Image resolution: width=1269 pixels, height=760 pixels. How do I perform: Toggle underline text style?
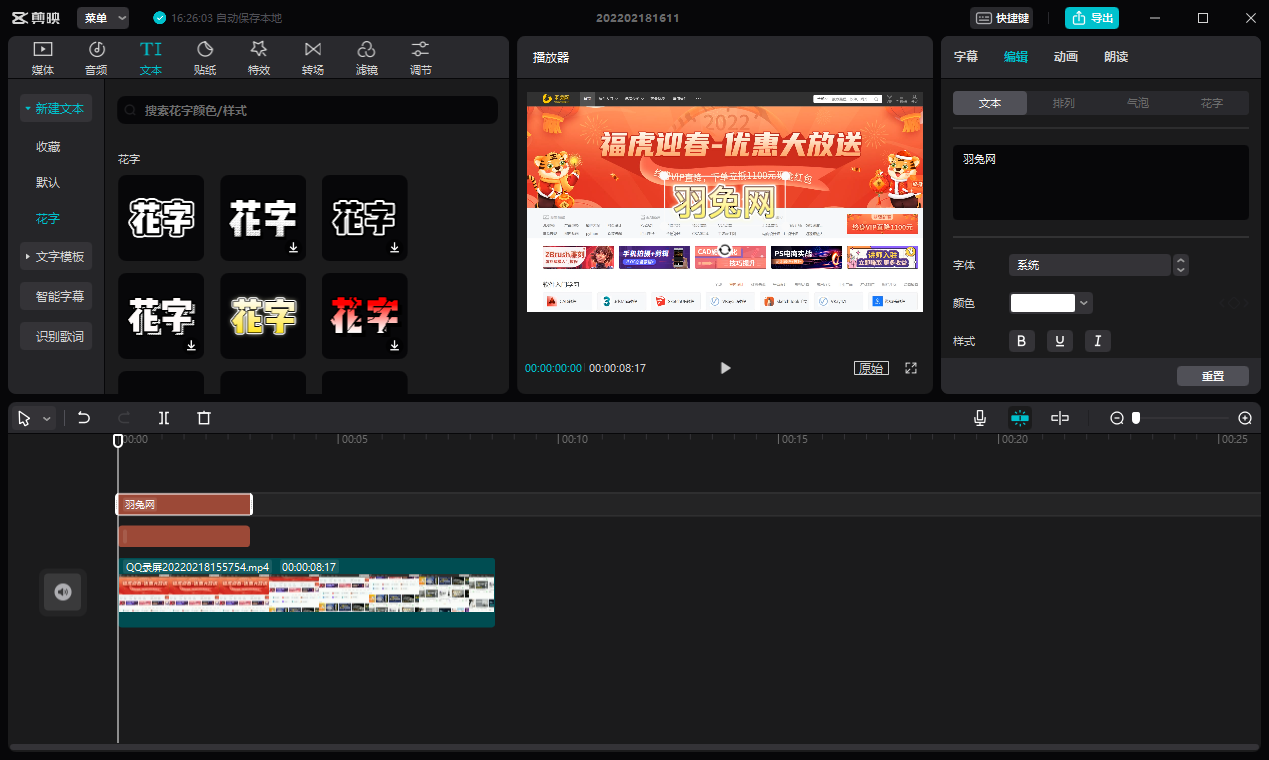click(1059, 341)
